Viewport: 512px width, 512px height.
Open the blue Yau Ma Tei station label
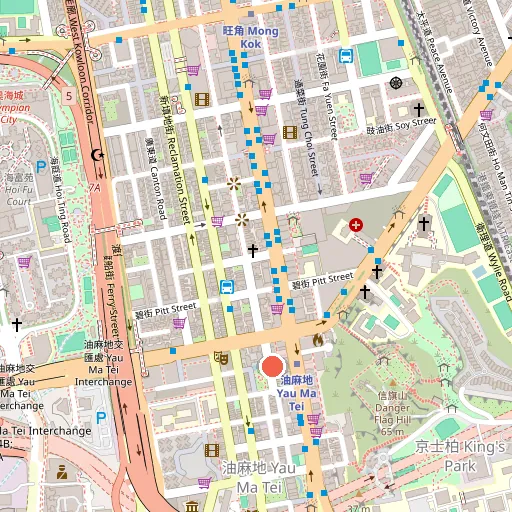click(296, 393)
